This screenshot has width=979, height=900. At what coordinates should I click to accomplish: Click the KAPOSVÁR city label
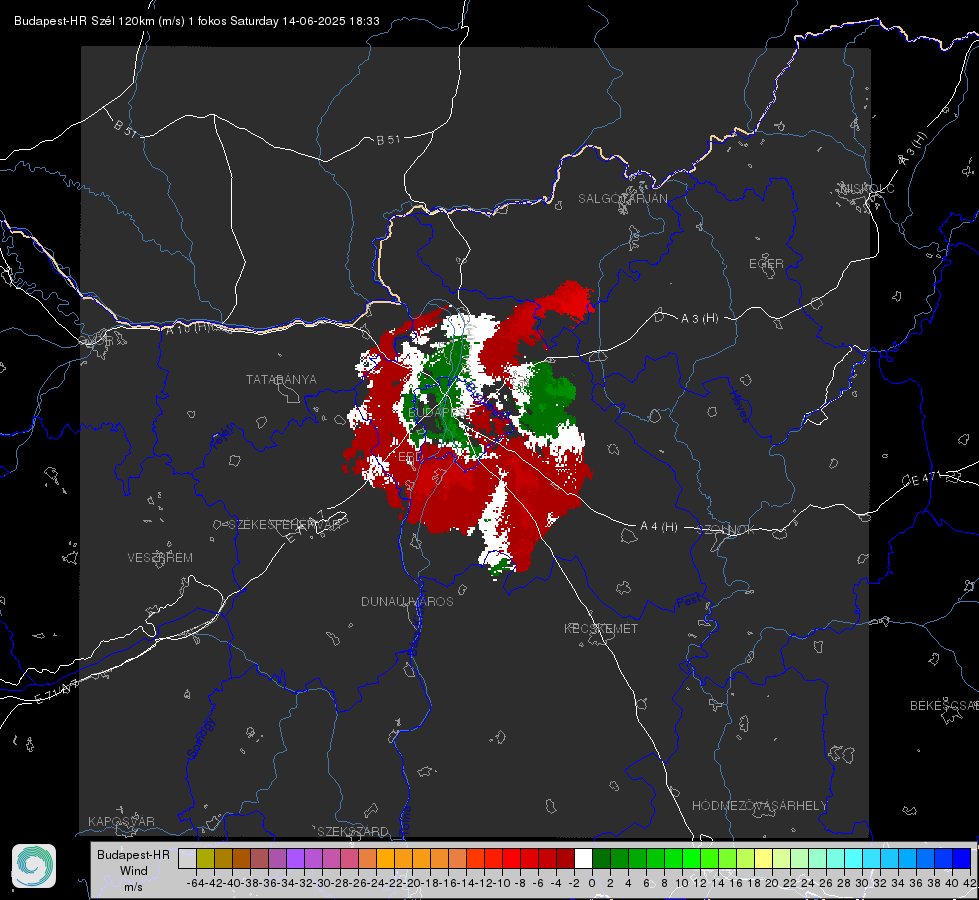(x=121, y=821)
